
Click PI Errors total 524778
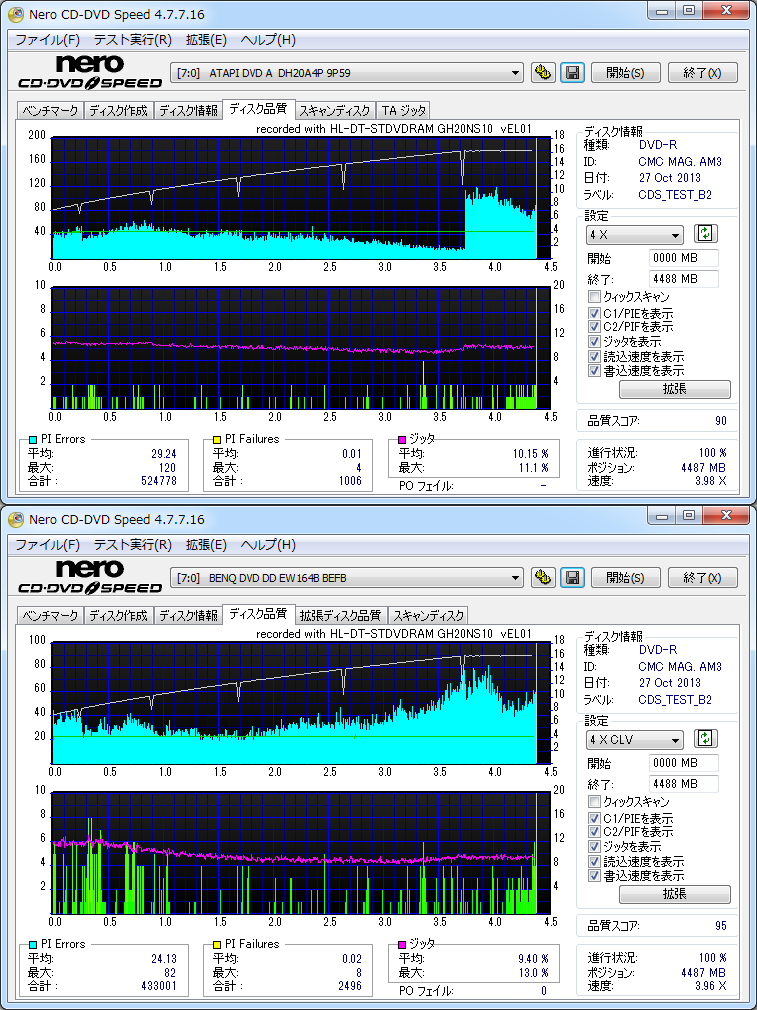[x=158, y=481]
